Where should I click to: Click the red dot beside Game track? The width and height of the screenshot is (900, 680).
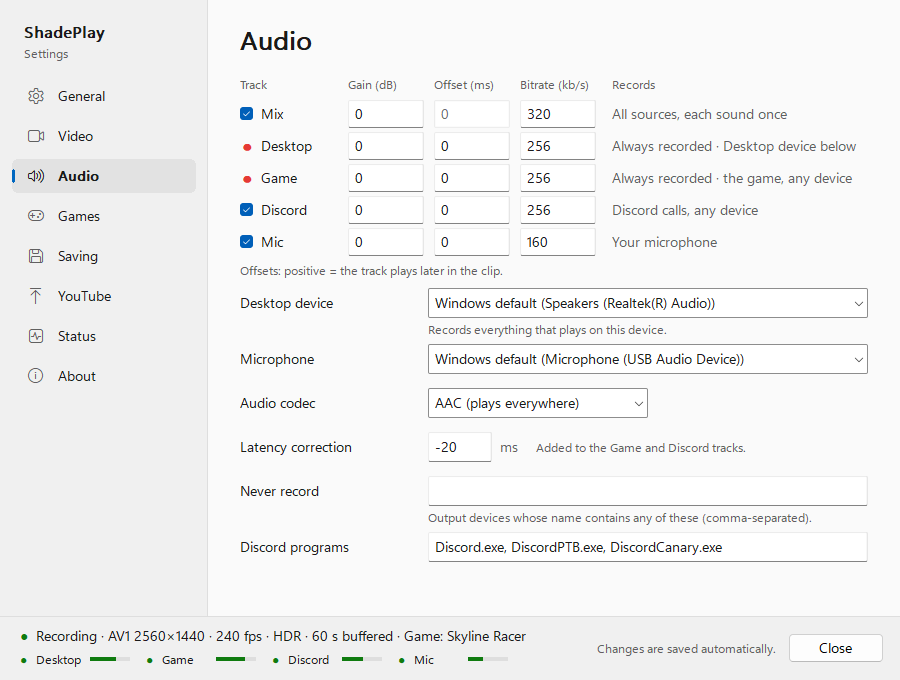(247, 179)
